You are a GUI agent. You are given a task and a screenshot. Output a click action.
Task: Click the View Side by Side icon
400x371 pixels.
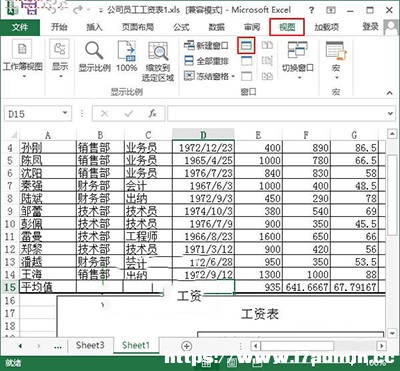(267, 45)
